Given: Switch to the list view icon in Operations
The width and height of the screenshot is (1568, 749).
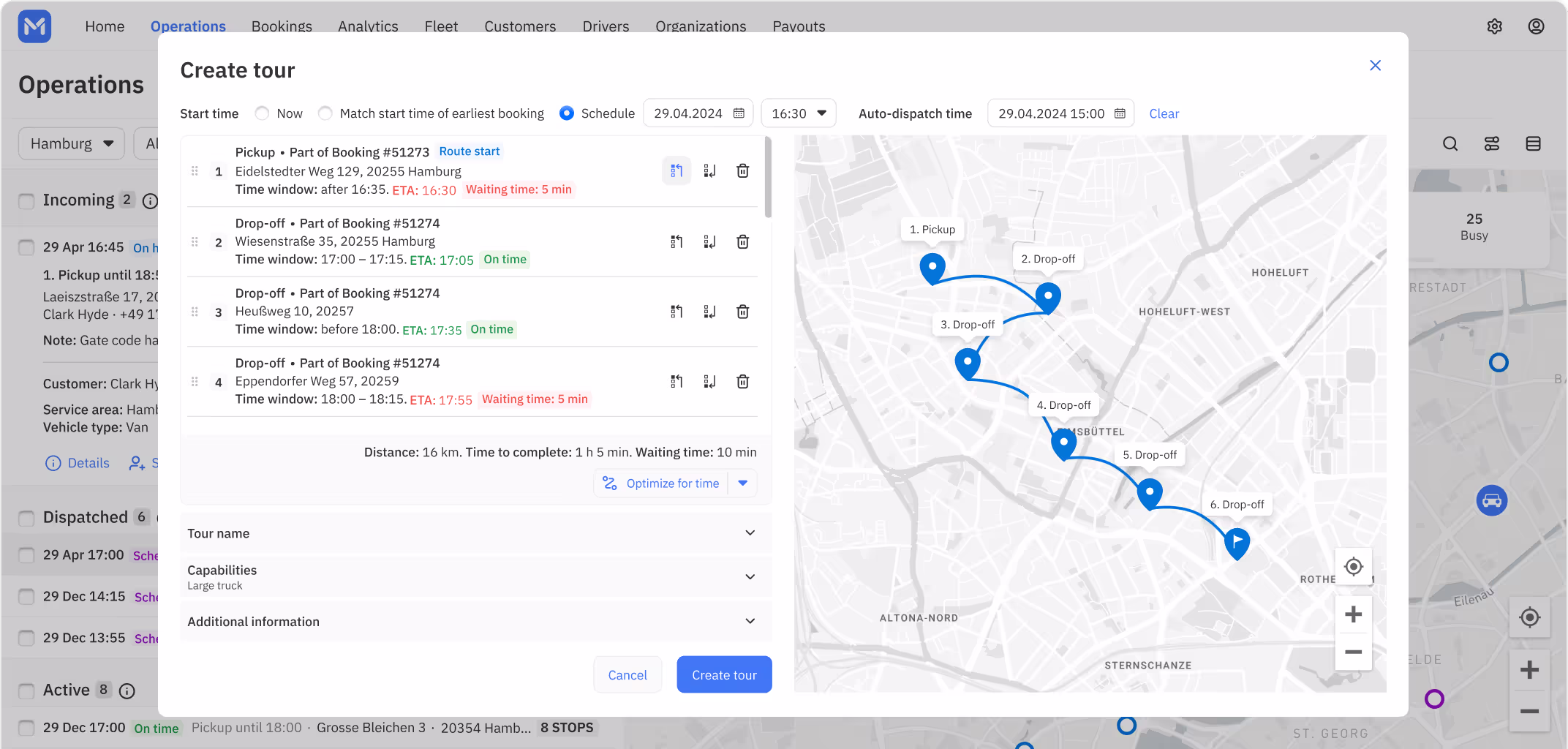Looking at the screenshot, I should (1534, 144).
